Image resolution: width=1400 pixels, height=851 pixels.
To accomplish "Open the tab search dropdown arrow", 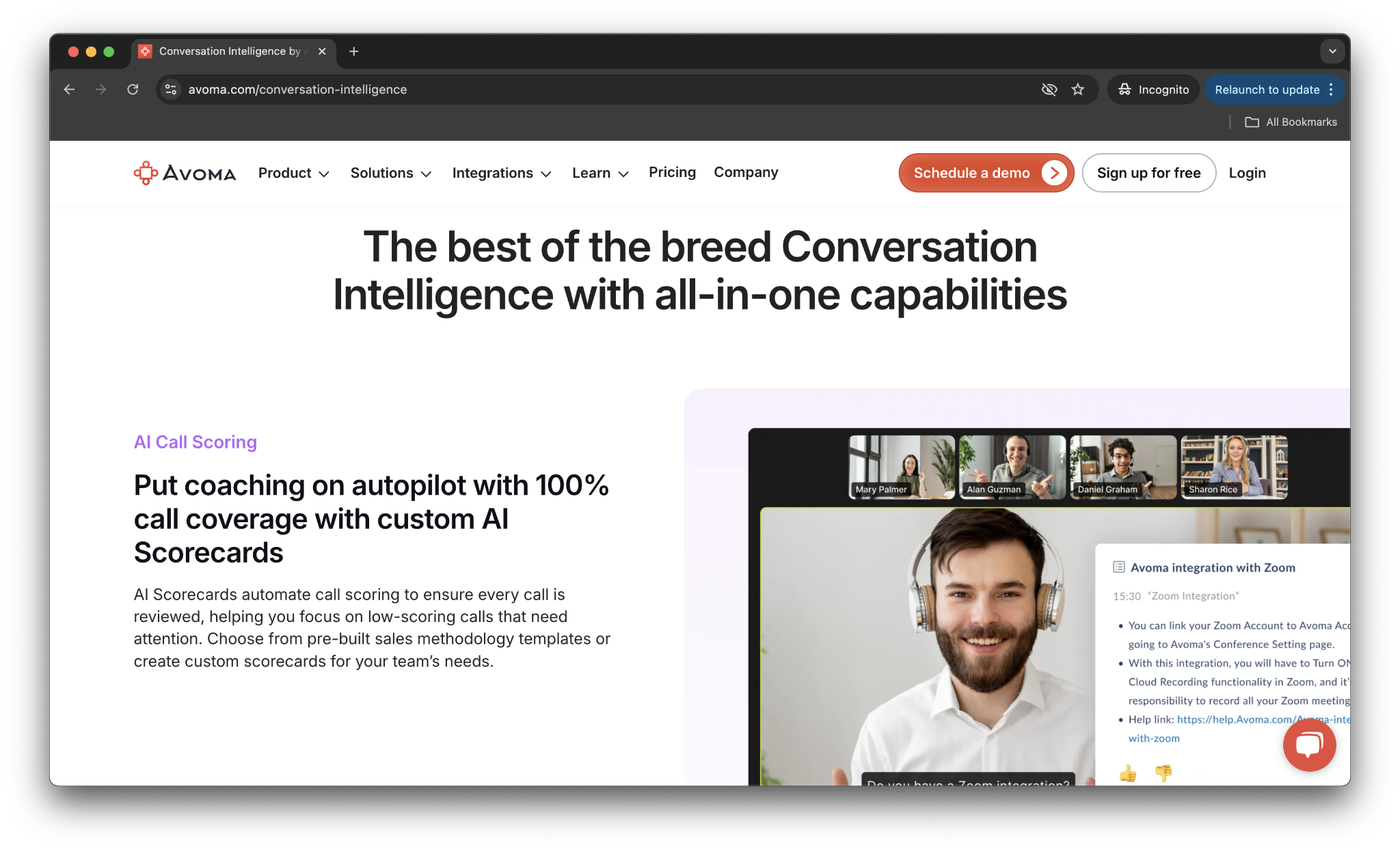I will coord(1332,51).
